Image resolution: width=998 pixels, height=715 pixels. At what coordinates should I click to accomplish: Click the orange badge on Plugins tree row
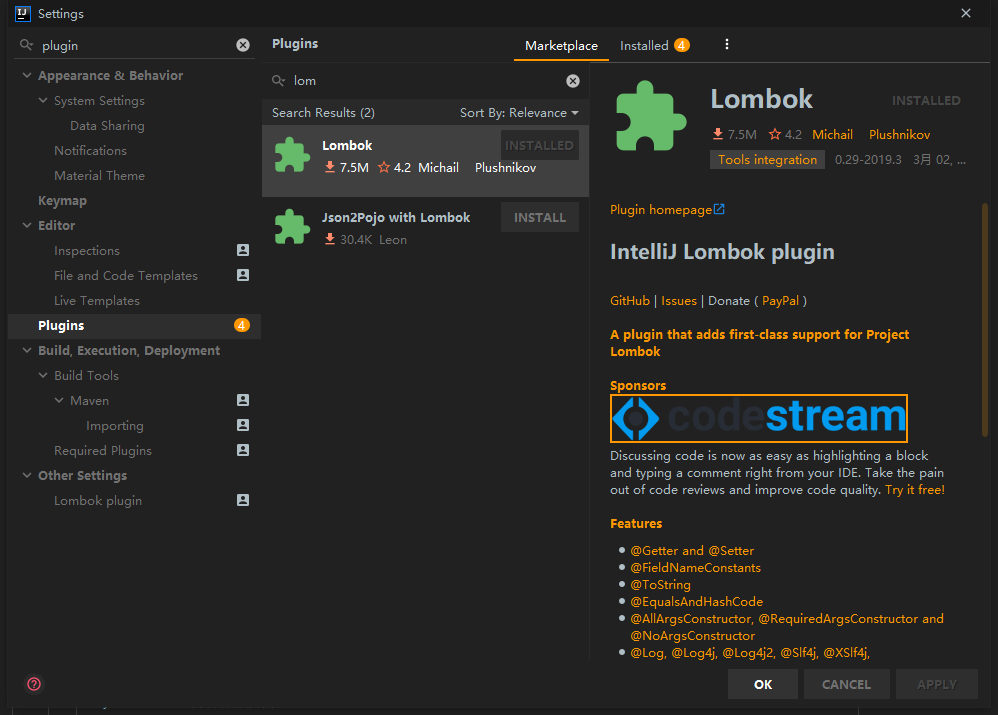242,325
